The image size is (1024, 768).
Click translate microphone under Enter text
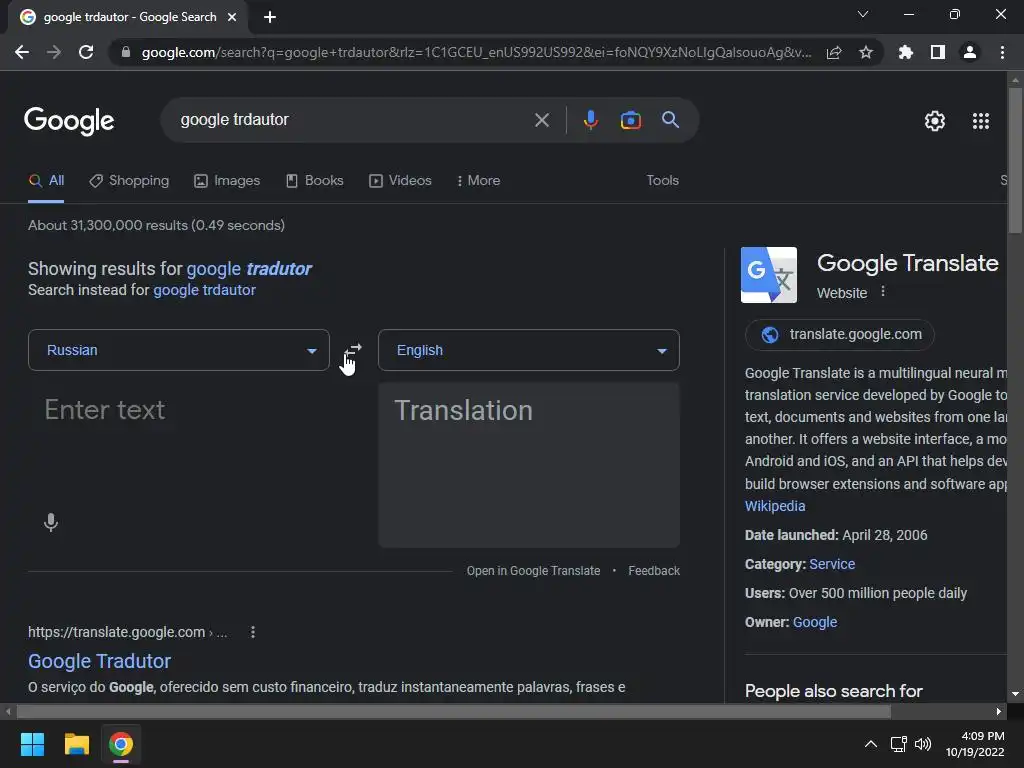[x=51, y=522]
